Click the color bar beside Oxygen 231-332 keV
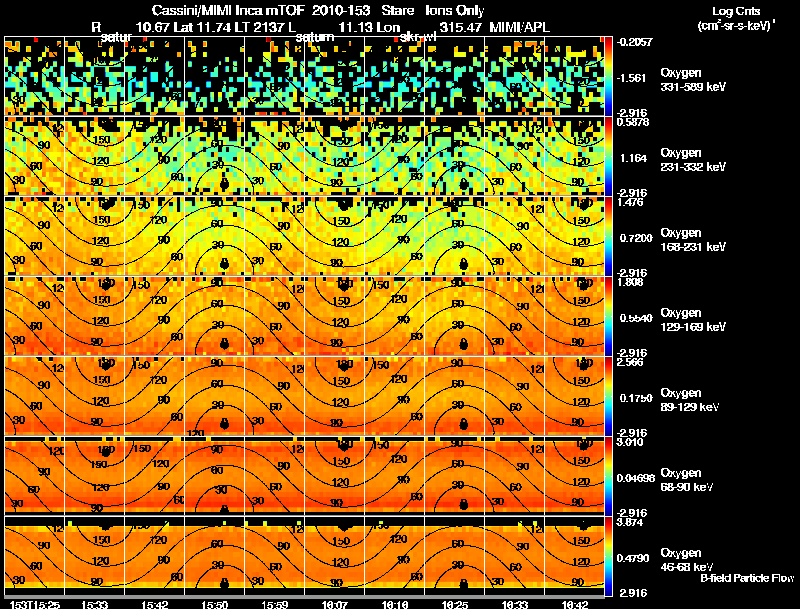Screen dimensions: 800x609 tap(608, 156)
